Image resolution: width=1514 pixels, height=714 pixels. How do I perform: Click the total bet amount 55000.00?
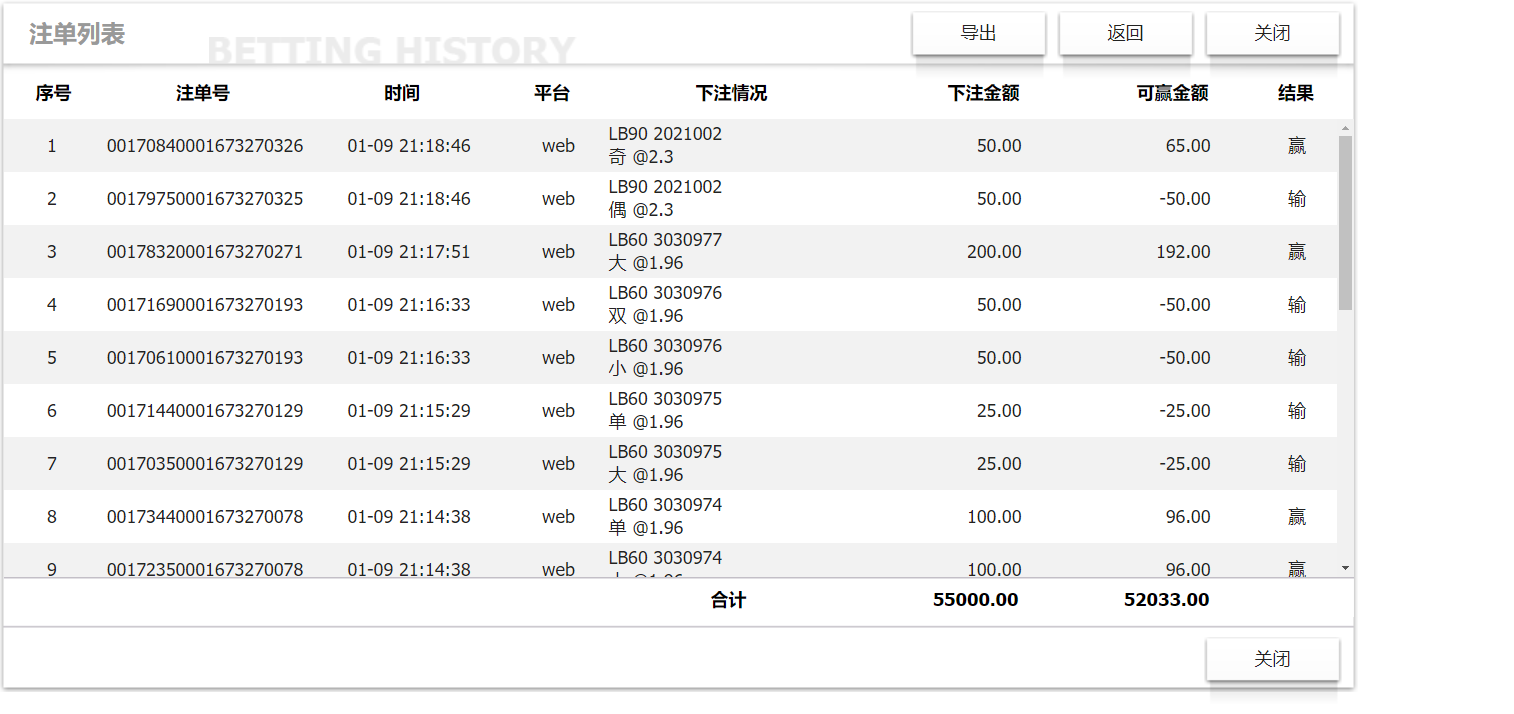point(975,600)
